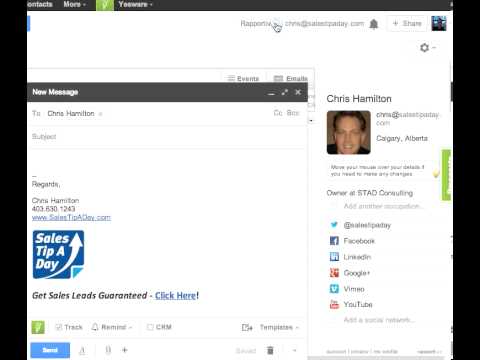Click the account email chris@salestipaday.com

tap(324, 24)
